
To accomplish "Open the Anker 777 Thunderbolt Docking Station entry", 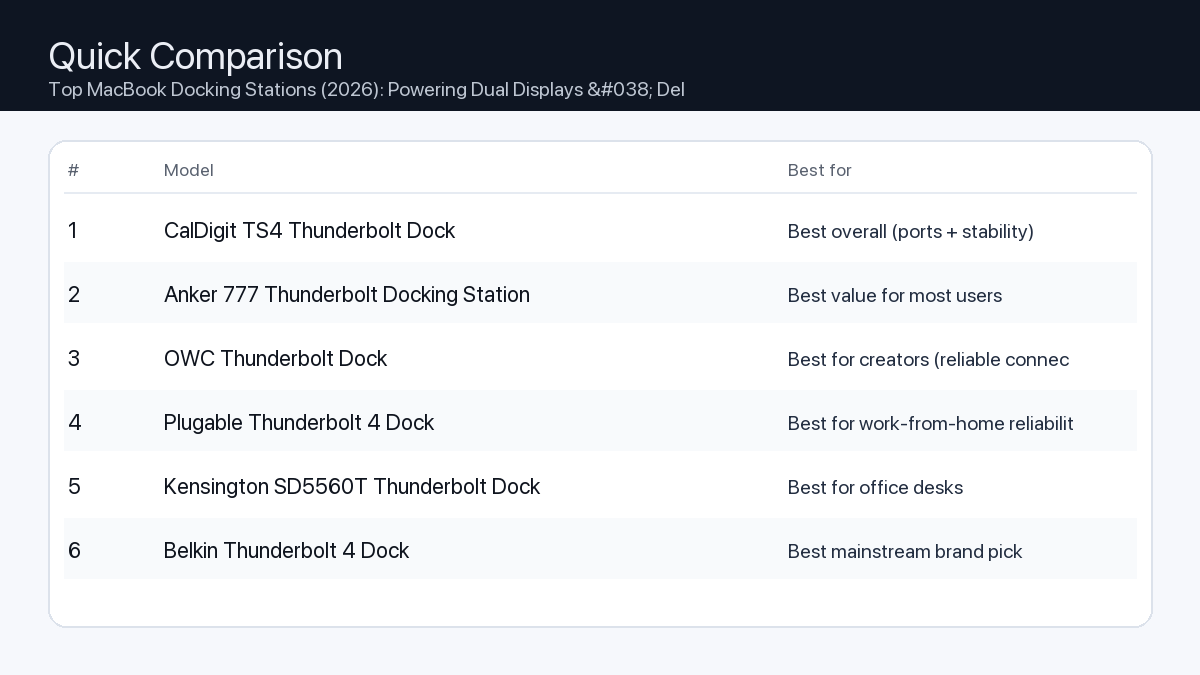I will (x=347, y=295).
